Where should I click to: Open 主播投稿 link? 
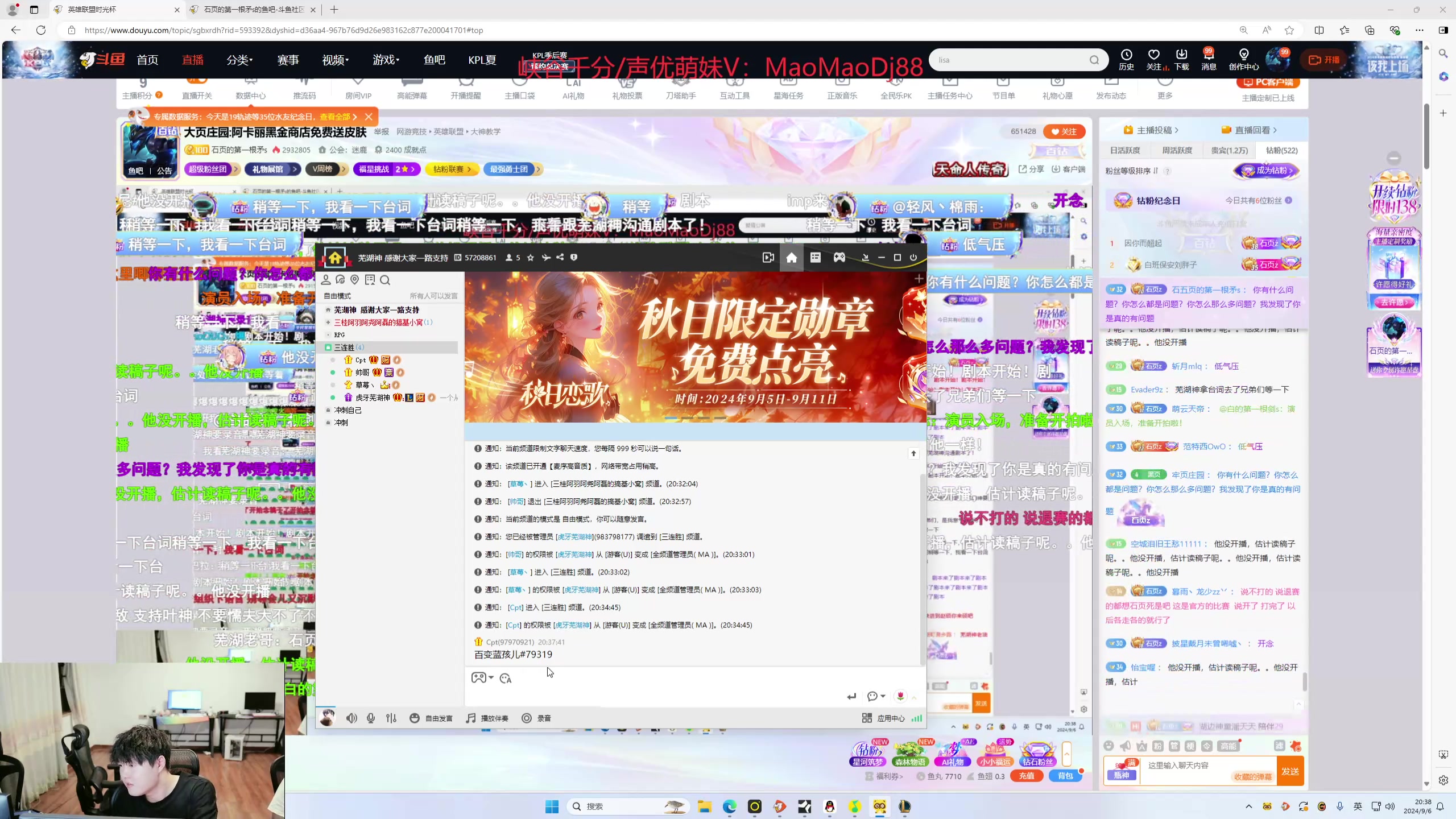point(1151,130)
